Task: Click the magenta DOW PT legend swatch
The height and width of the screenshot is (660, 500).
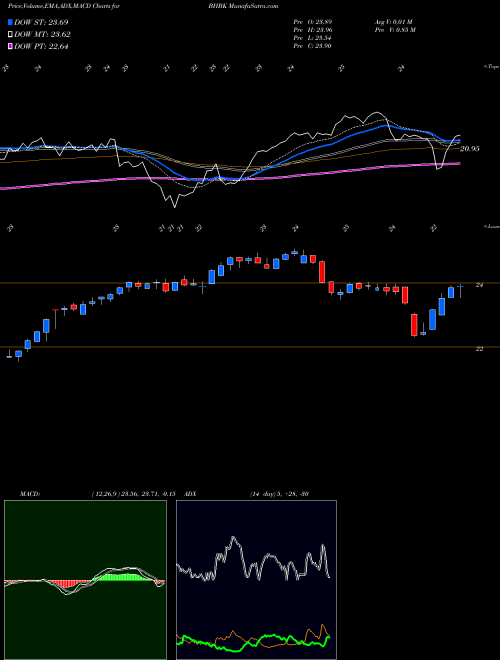Action: (x=10, y=46)
